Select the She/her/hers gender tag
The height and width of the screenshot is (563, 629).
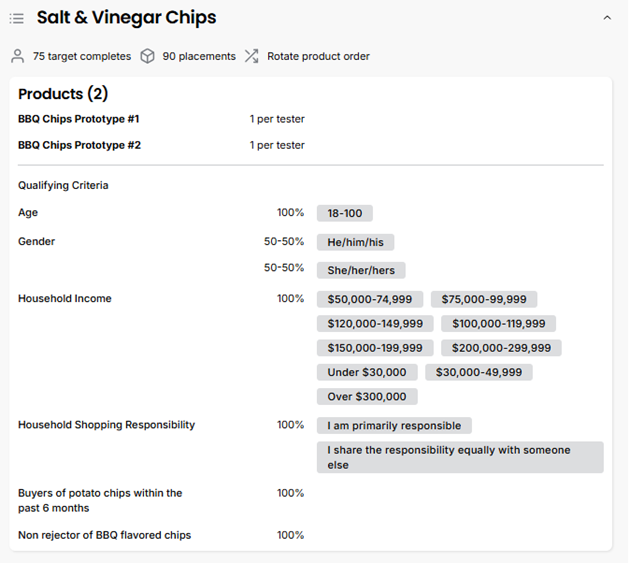click(361, 270)
